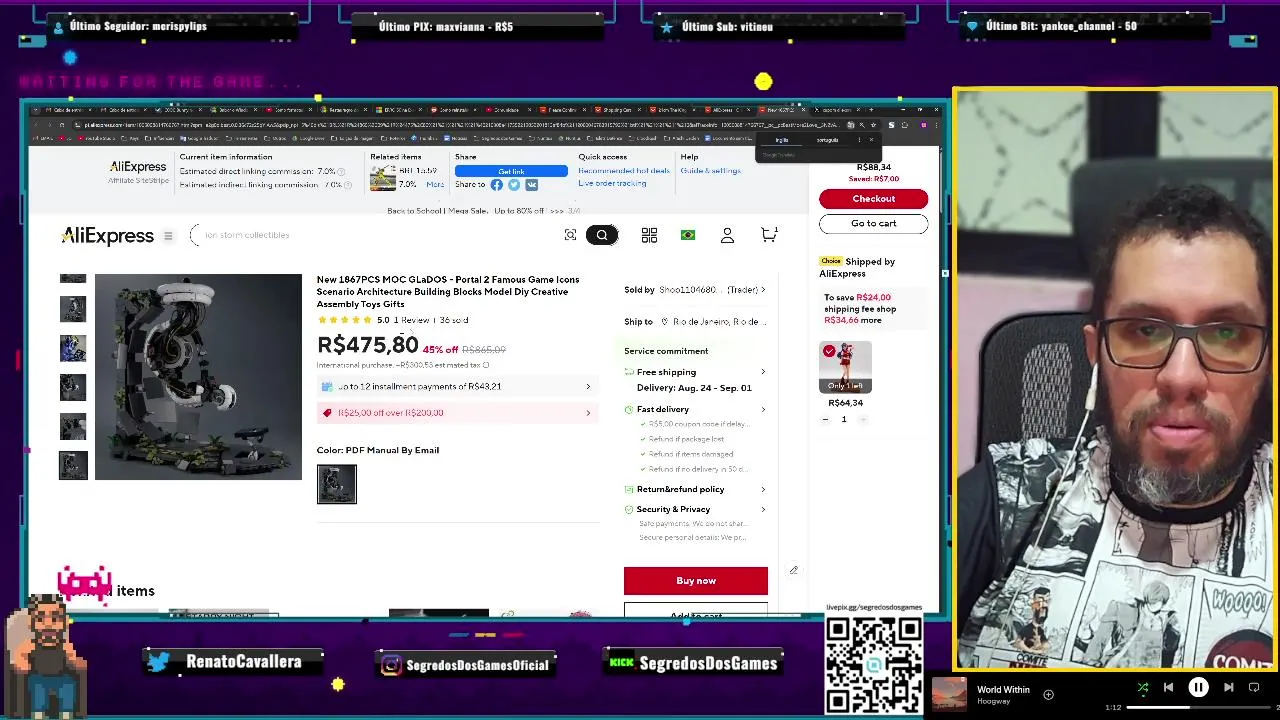This screenshot has height=720, width=1280.
Task: Select the last product thumbnail in gallery
Action: point(73,465)
